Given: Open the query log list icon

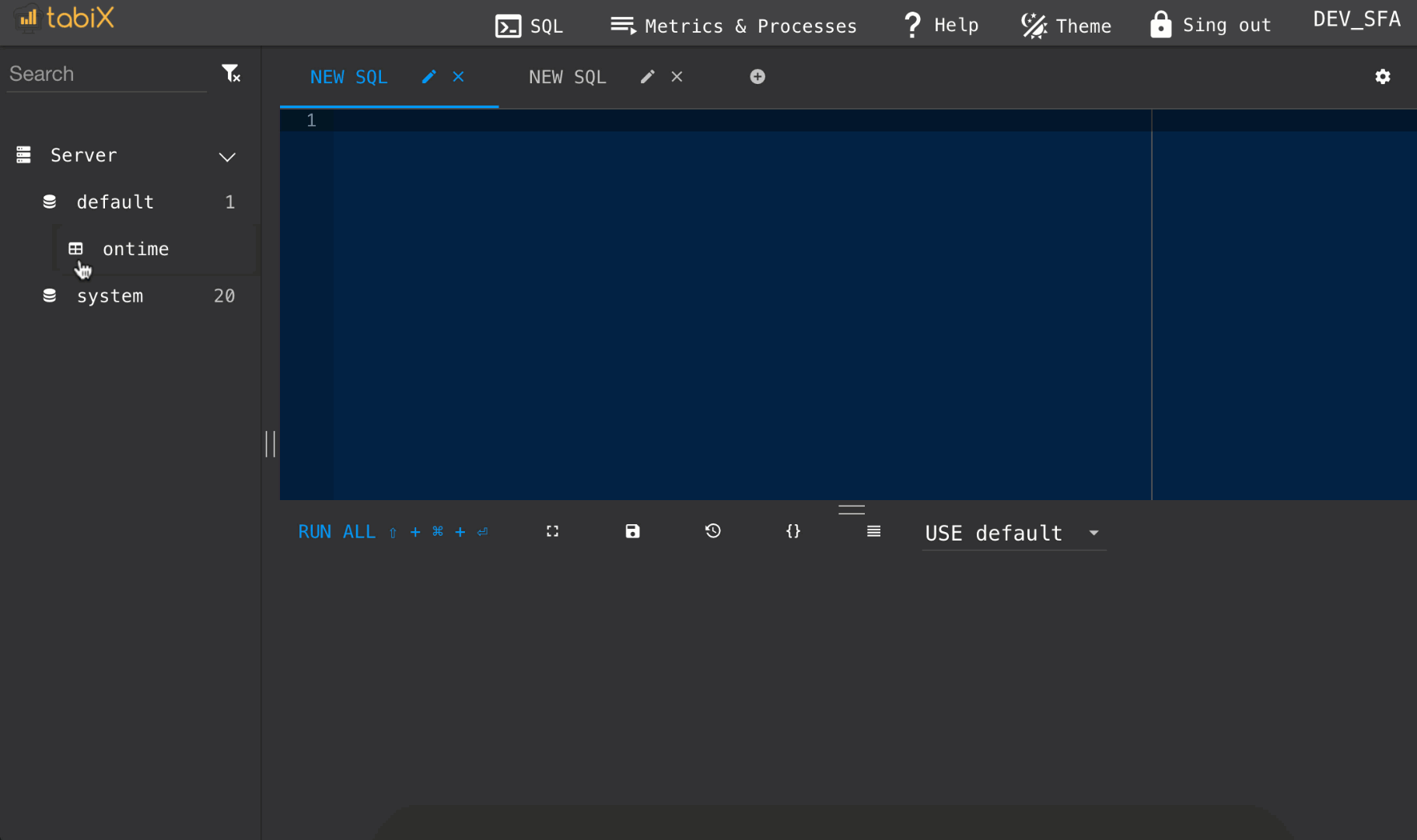Looking at the screenshot, I should click(x=873, y=531).
